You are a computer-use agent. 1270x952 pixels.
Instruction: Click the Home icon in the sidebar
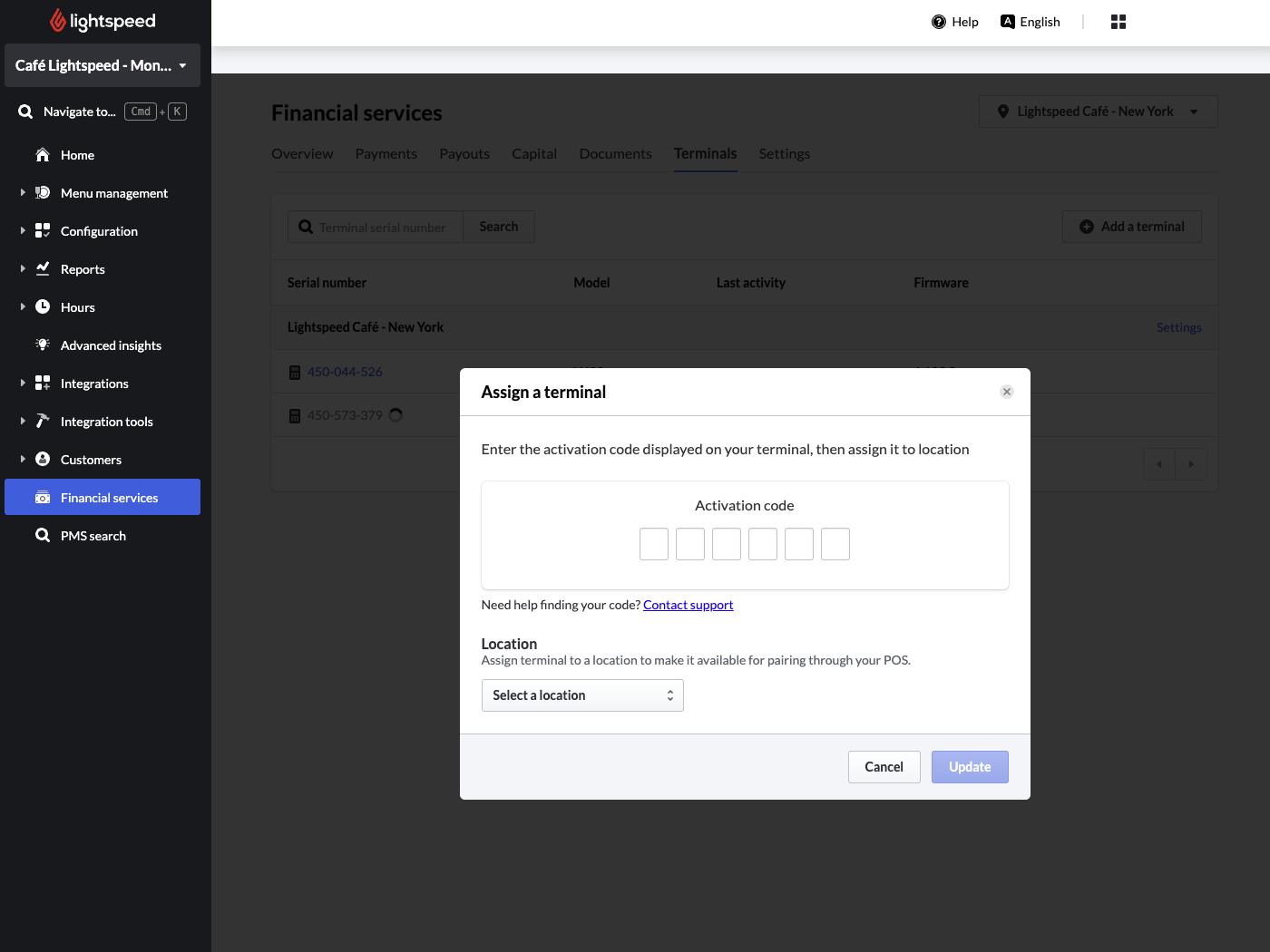tap(43, 155)
